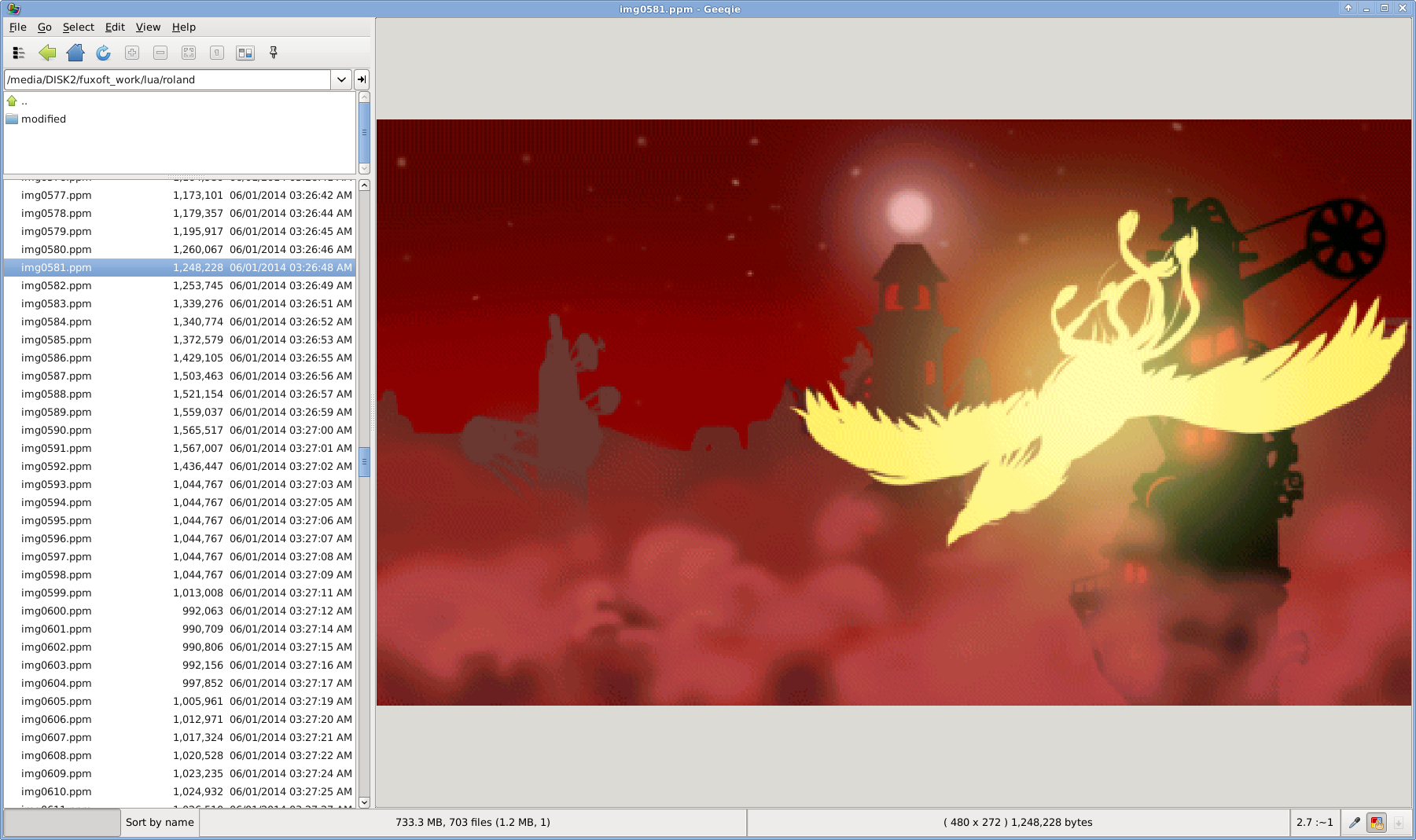The height and width of the screenshot is (840, 1416).
Task: Click the zoom ratio '2.7 :~1' label
Action: [x=1315, y=823]
